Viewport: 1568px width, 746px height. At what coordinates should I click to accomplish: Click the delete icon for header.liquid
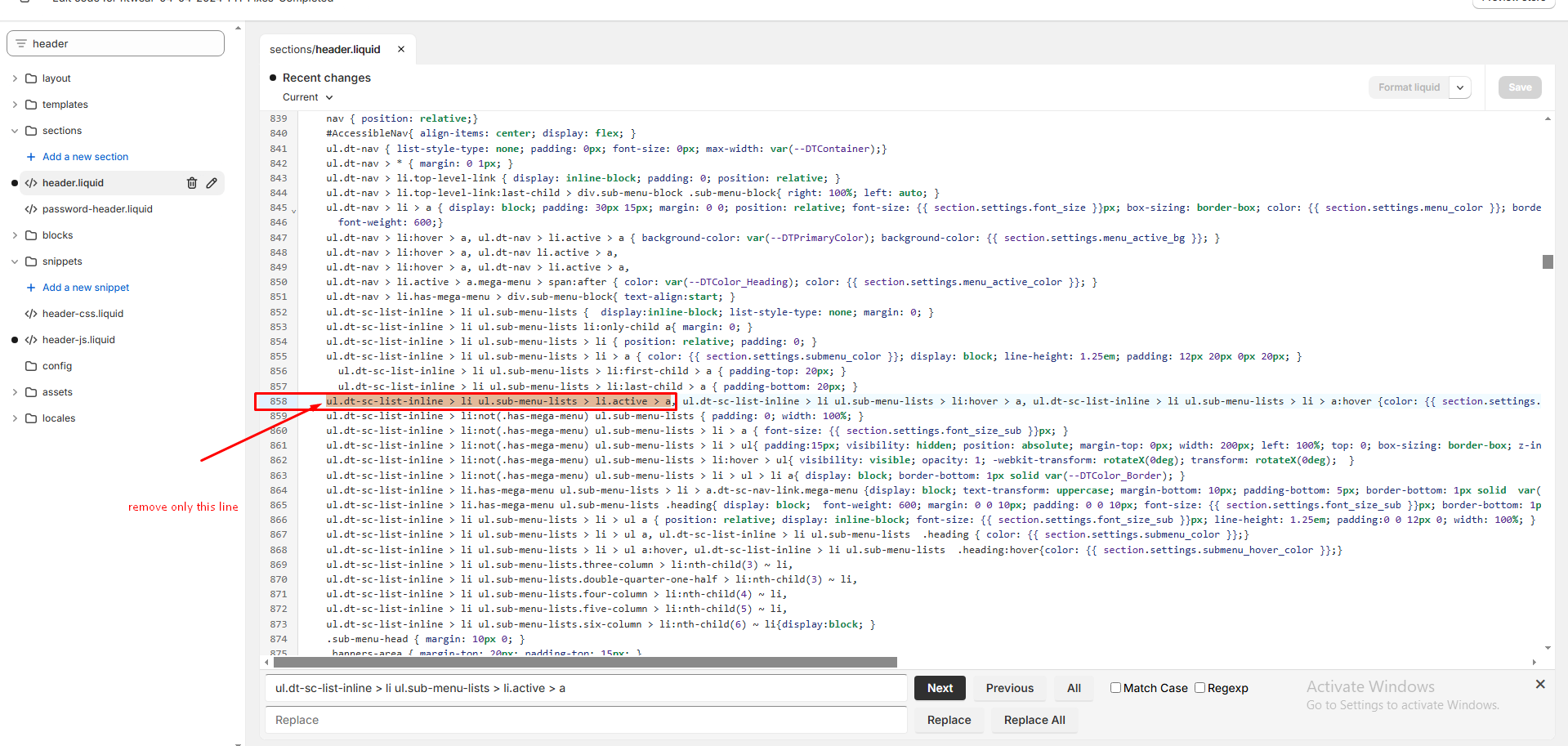pos(192,183)
